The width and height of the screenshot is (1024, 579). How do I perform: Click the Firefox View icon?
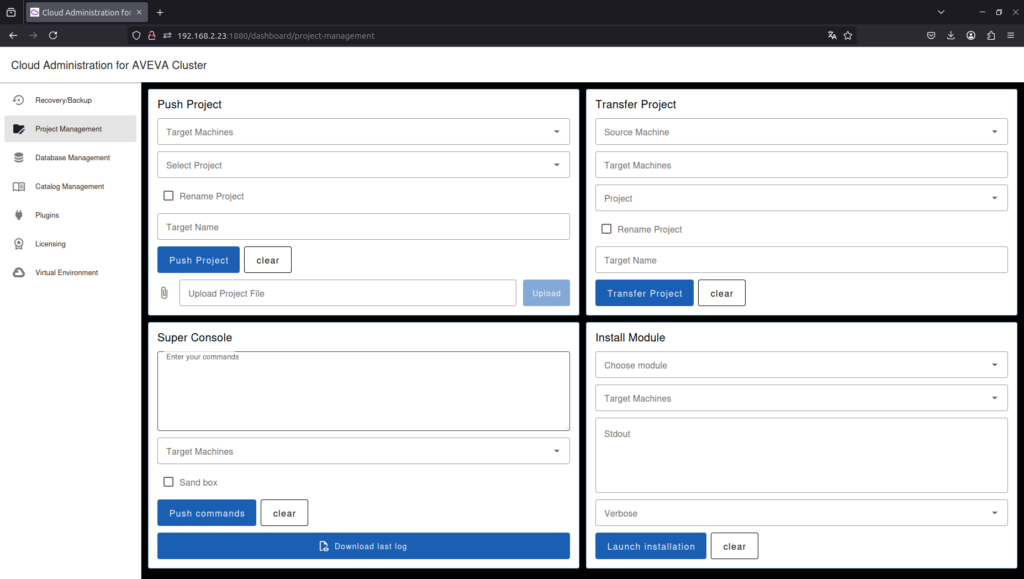click(11, 12)
